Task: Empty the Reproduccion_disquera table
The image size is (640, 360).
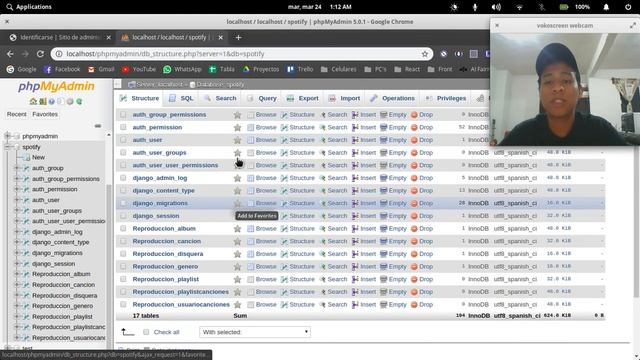Action: click(393, 254)
